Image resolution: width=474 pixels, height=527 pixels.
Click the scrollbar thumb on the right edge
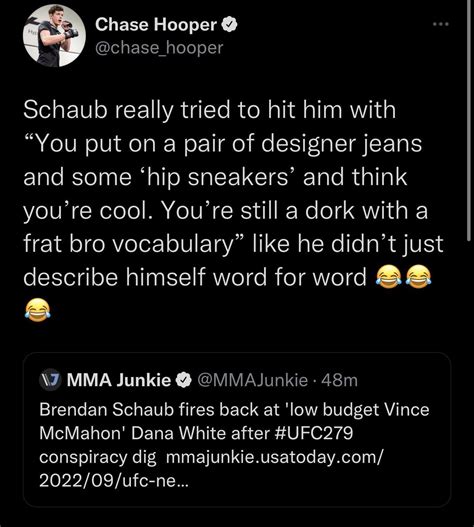tap(469, 120)
